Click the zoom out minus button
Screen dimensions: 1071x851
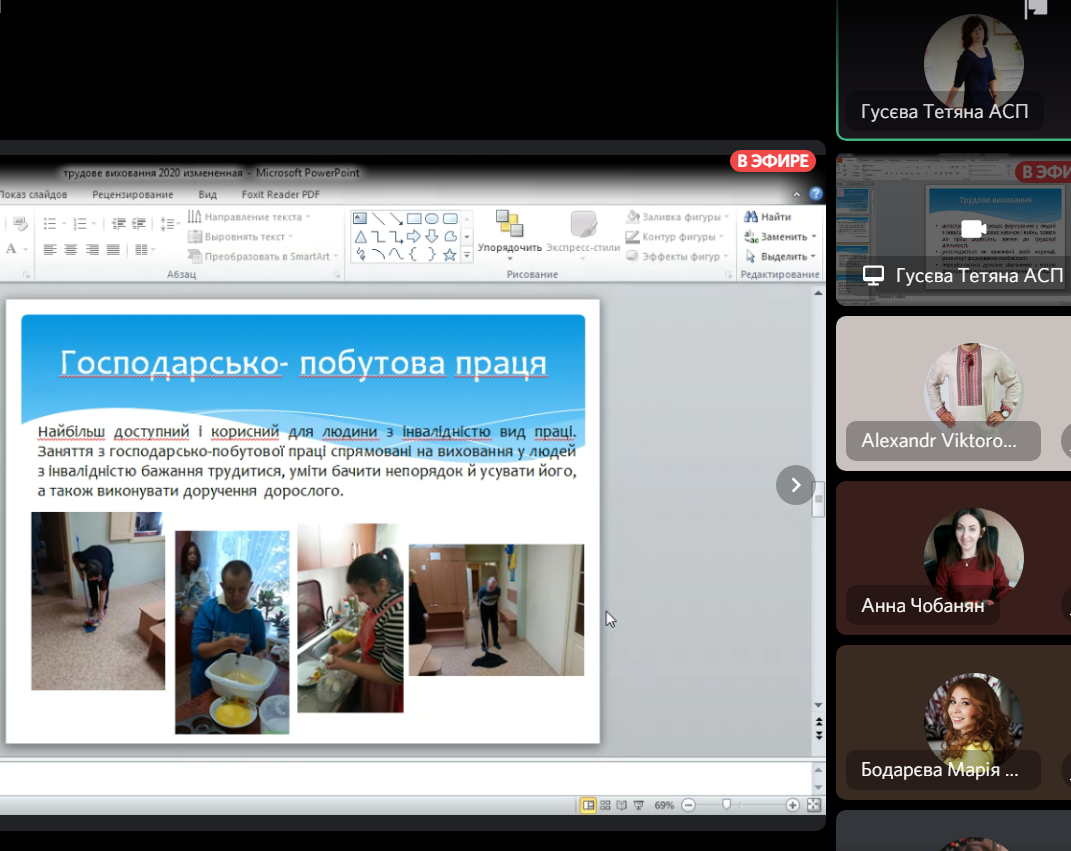click(x=688, y=805)
